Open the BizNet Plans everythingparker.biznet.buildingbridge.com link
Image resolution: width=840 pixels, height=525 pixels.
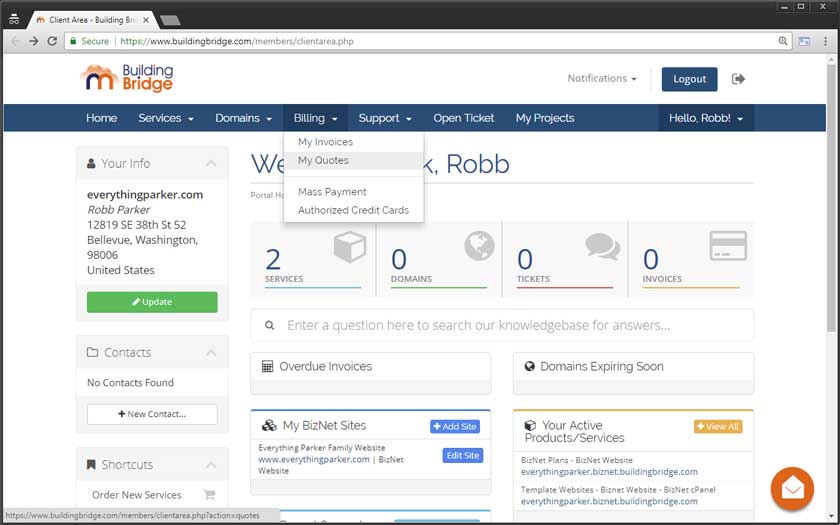point(609,471)
